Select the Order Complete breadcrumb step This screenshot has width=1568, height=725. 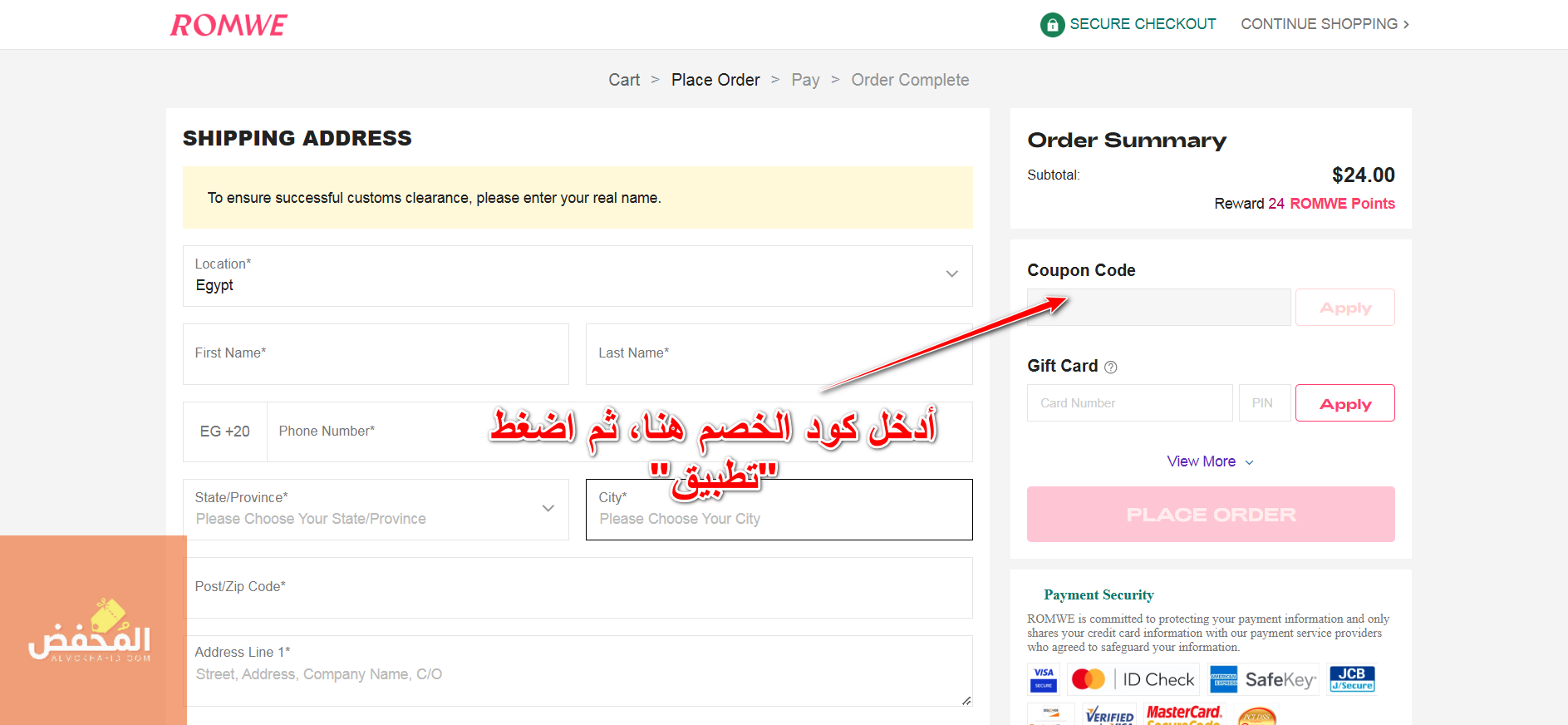pos(910,80)
